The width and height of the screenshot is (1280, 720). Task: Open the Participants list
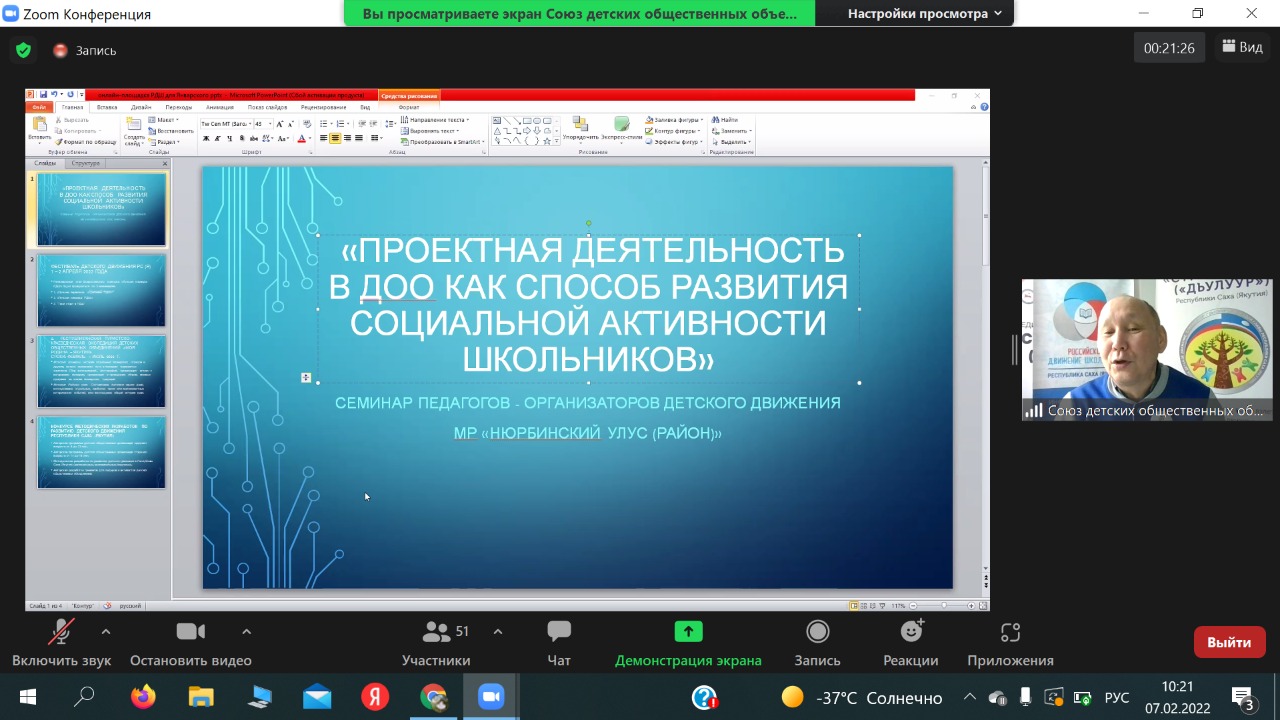click(437, 643)
